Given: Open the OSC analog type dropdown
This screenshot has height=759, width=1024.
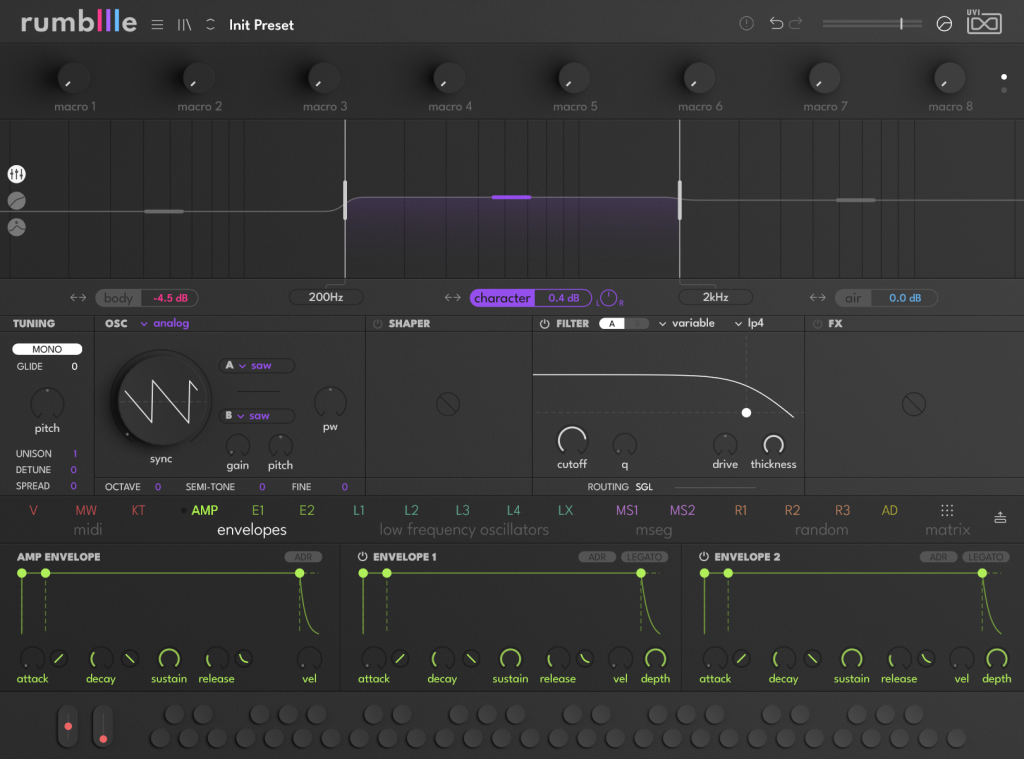Looking at the screenshot, I should pyautogui.click(x=165, y=323).
